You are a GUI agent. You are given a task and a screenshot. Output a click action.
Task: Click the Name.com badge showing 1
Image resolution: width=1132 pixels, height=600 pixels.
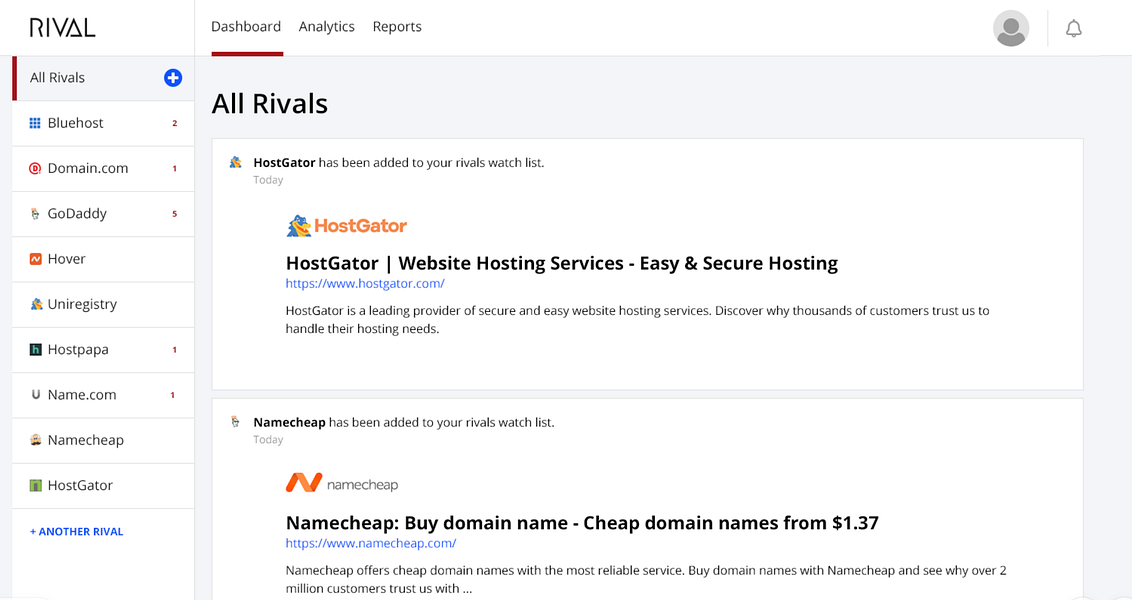pos(173,396)
